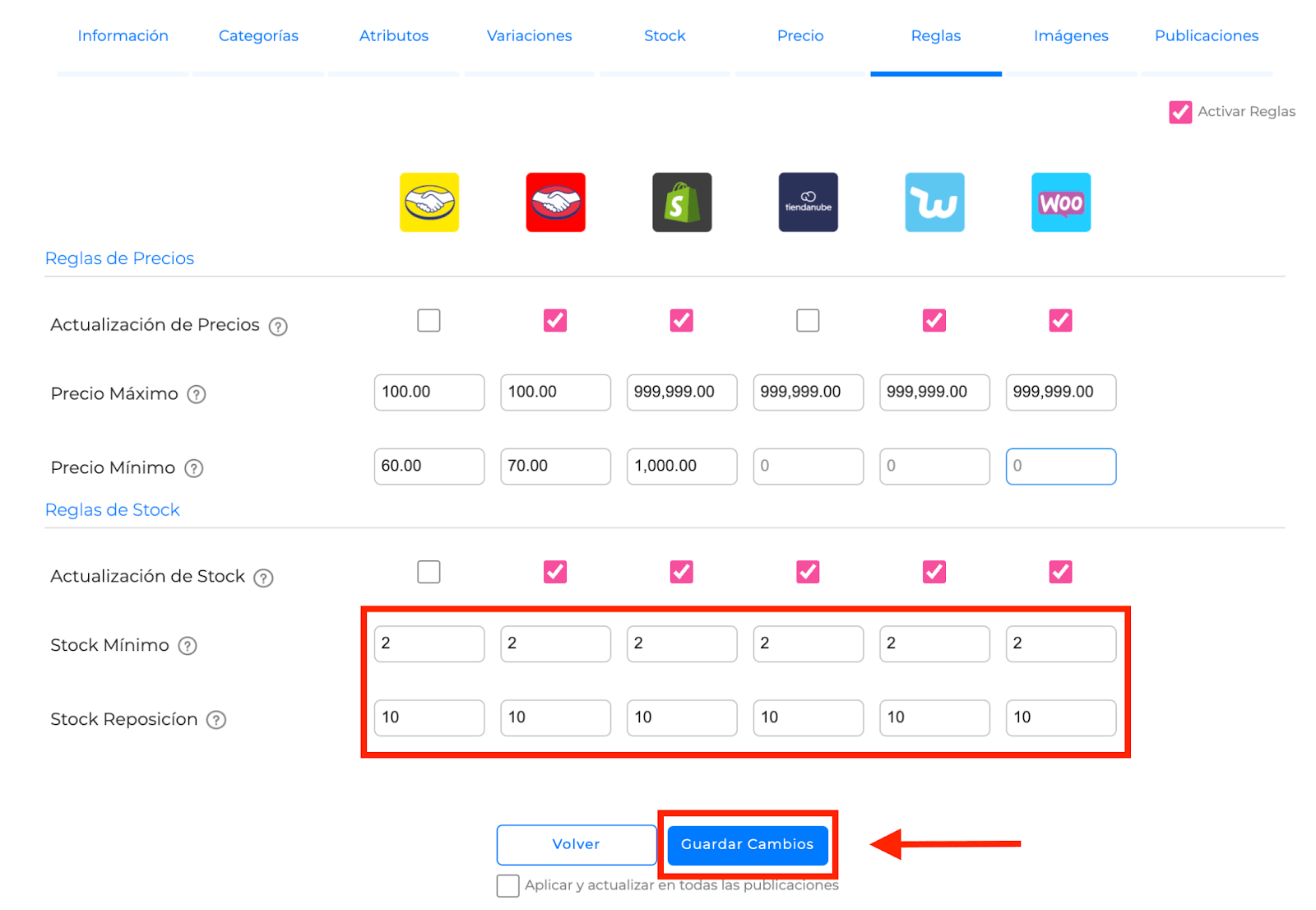
Task: Uncheck price updates for Shopify column
Action: tap(682, 320)
